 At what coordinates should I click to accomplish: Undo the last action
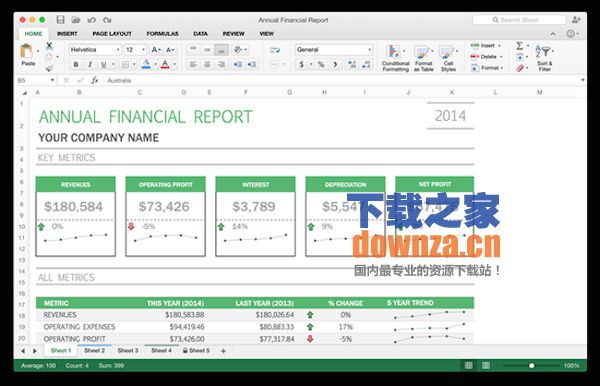pos(91,20)
